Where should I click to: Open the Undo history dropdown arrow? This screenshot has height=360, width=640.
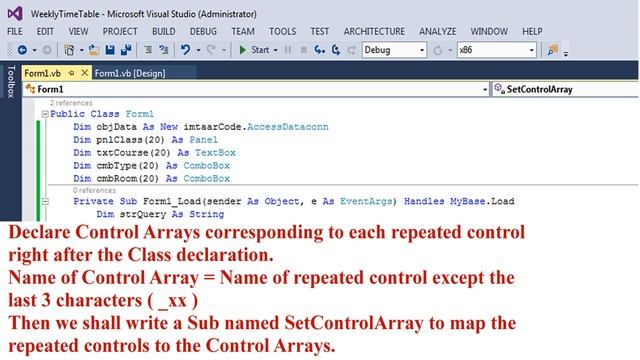[198, 50]
